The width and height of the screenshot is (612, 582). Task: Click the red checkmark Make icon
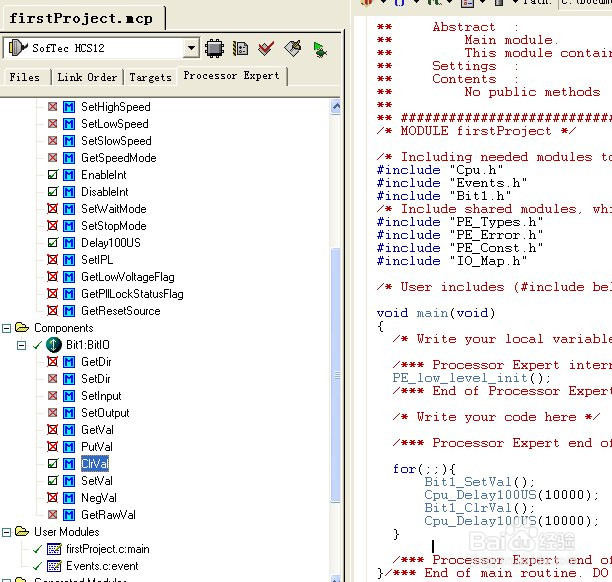(x=266, y=48)
